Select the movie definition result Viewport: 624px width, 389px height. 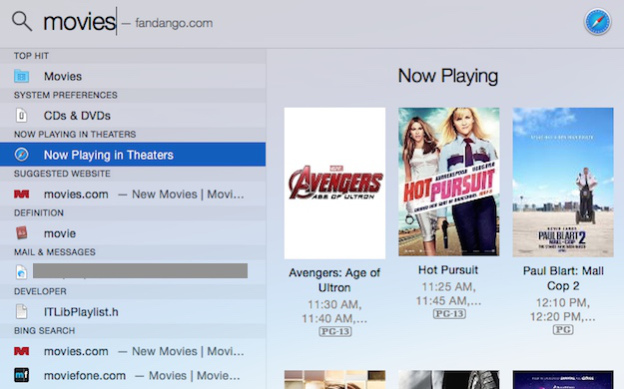point(133,233)
